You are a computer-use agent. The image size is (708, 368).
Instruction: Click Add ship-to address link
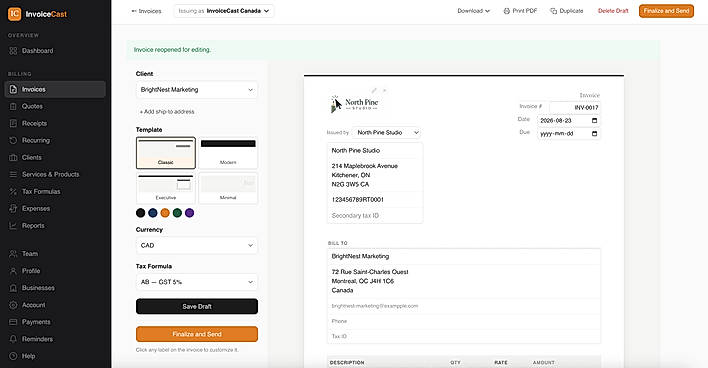167,112
